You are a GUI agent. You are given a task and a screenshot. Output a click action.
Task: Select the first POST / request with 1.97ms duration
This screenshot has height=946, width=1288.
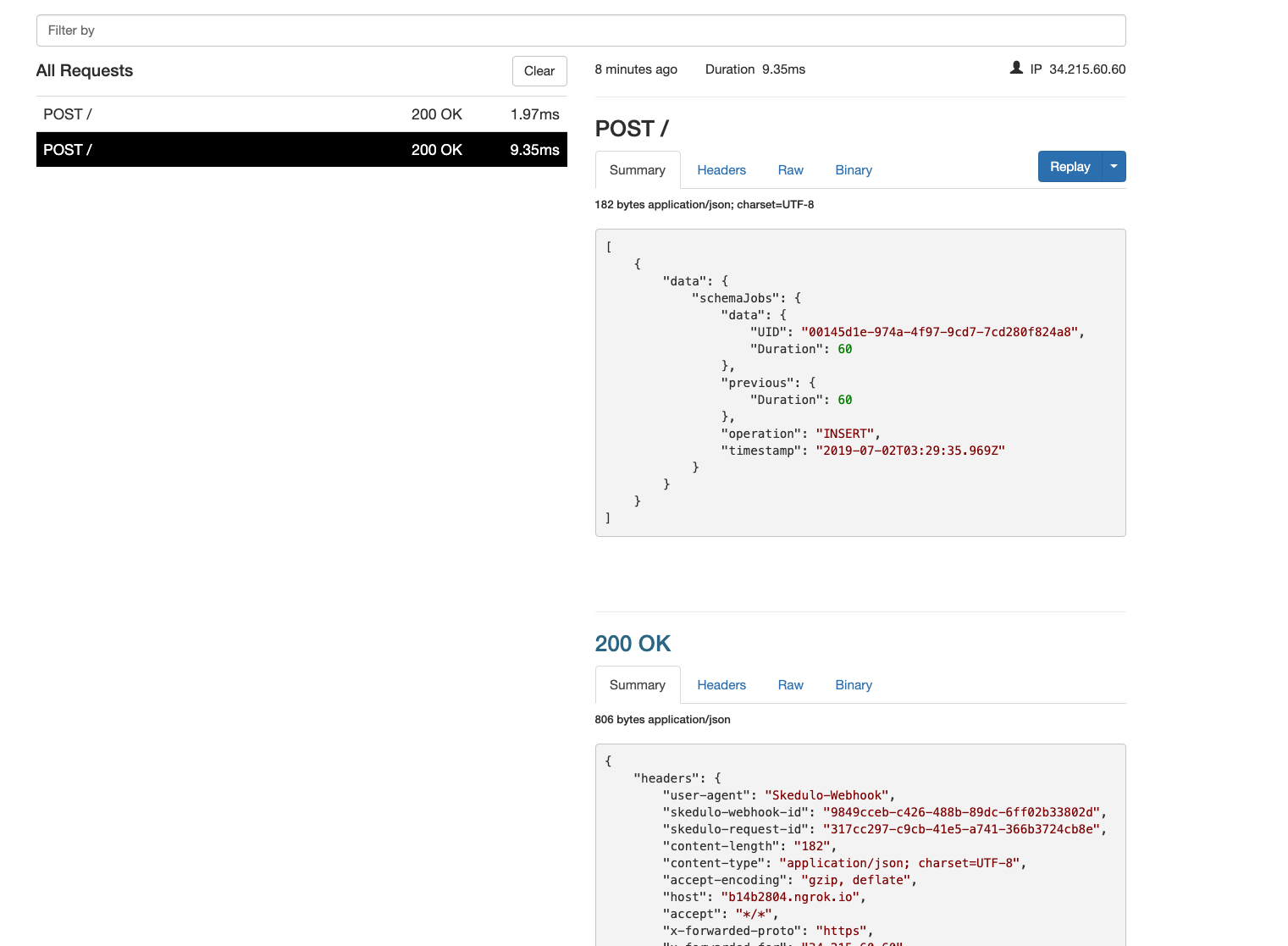pyautogui.click(x=301, y=113)
